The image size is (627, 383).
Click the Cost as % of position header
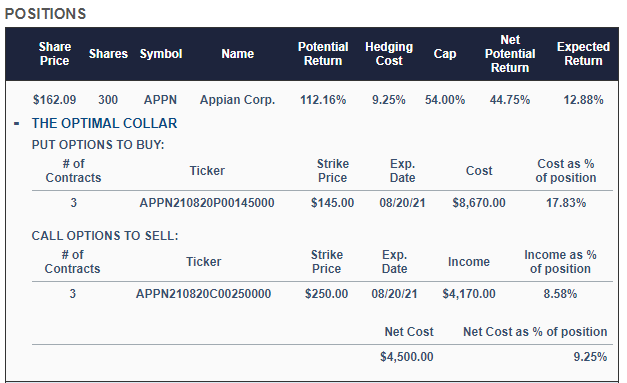(566, 170)
